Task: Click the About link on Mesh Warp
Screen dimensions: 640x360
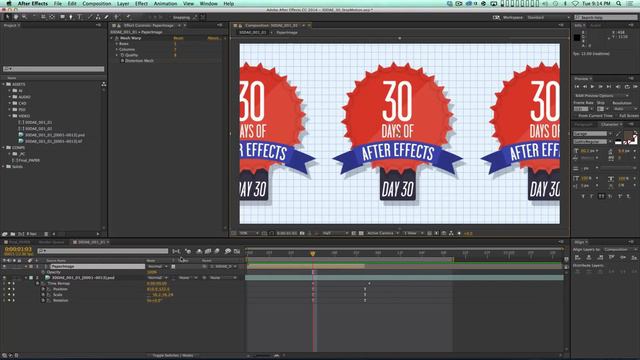Action: 213,38
